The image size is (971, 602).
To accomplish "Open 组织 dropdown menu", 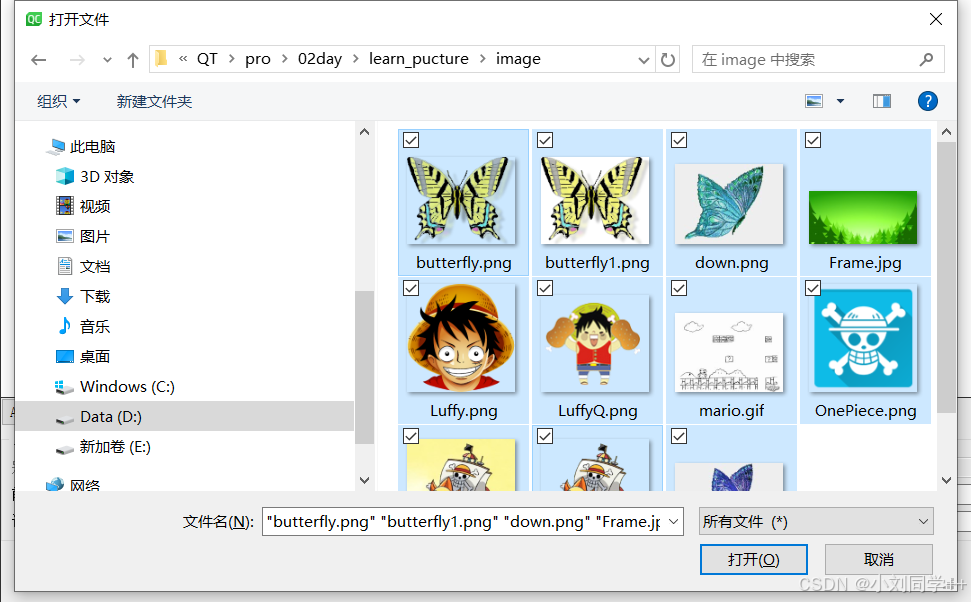I will click(x=58, y=101).
